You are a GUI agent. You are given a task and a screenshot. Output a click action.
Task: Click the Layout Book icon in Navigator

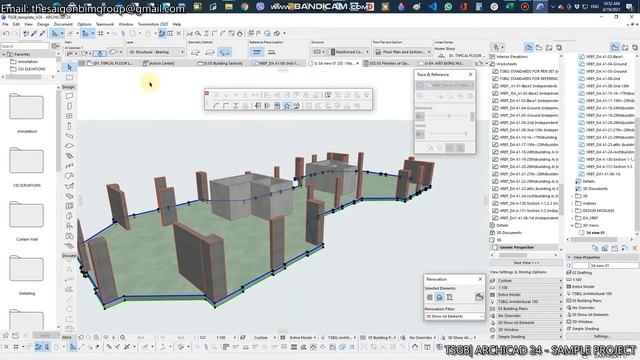pyautogui.click(x=549, y=48)
